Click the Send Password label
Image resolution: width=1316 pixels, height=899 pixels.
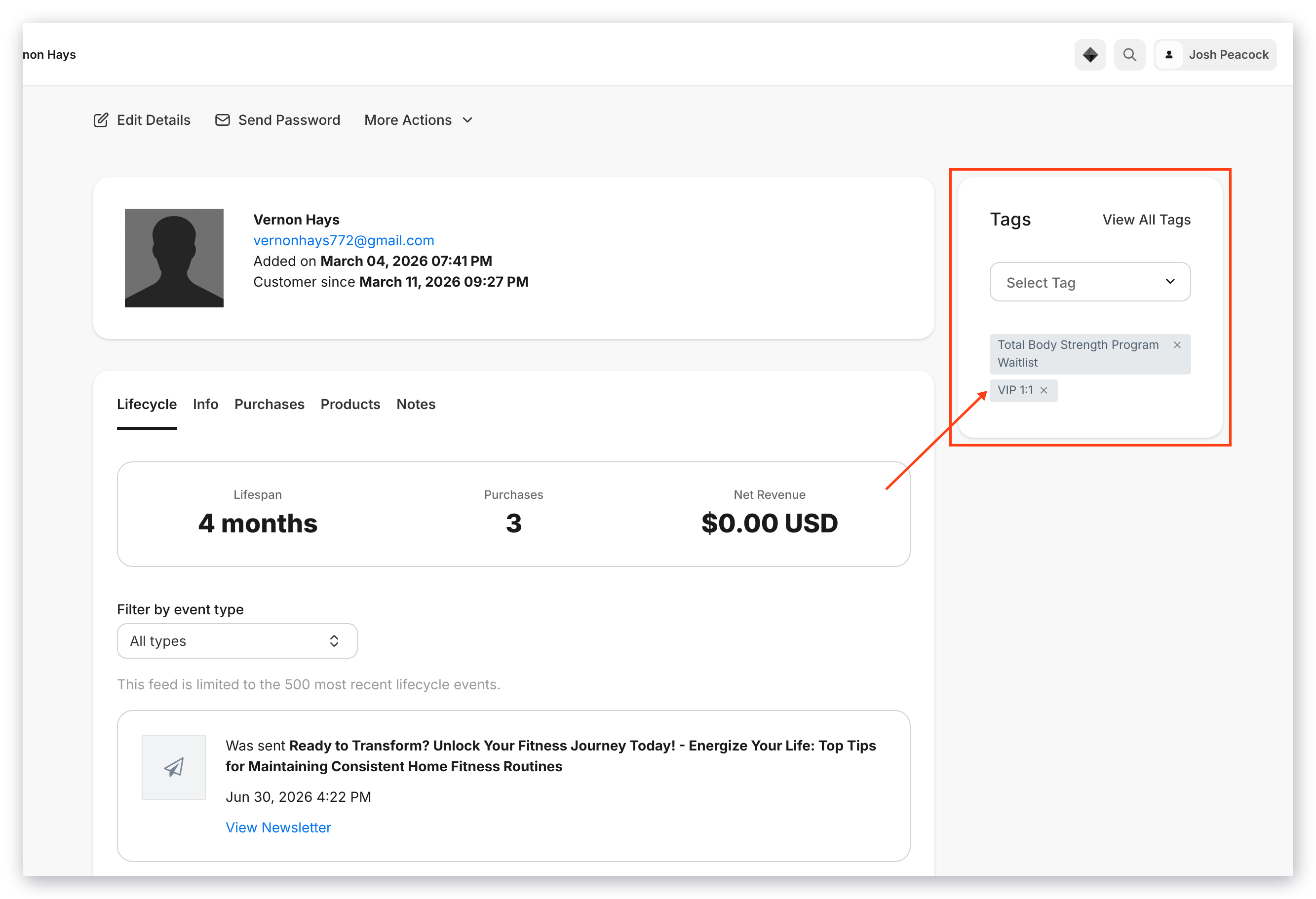tap(289, 120)
